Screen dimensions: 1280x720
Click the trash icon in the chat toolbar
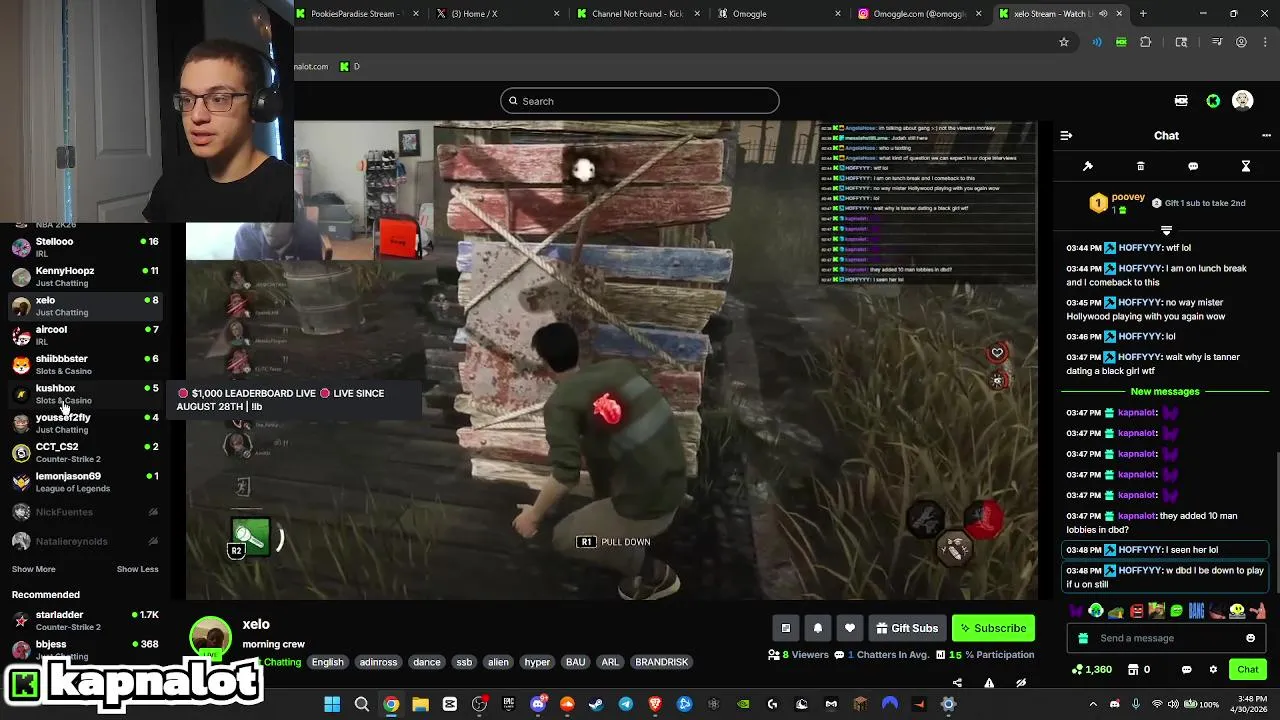[1140, 166]
